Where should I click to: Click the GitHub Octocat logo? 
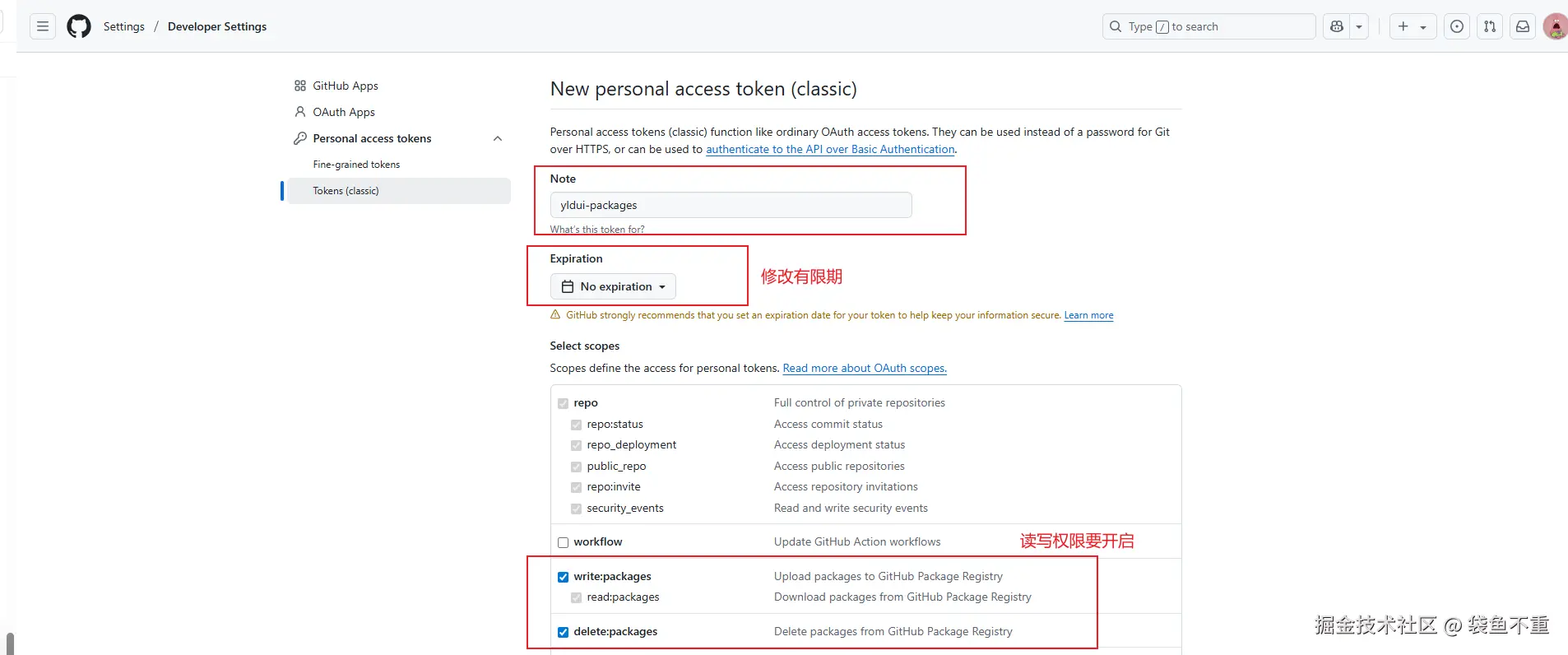tap(79, 26)
